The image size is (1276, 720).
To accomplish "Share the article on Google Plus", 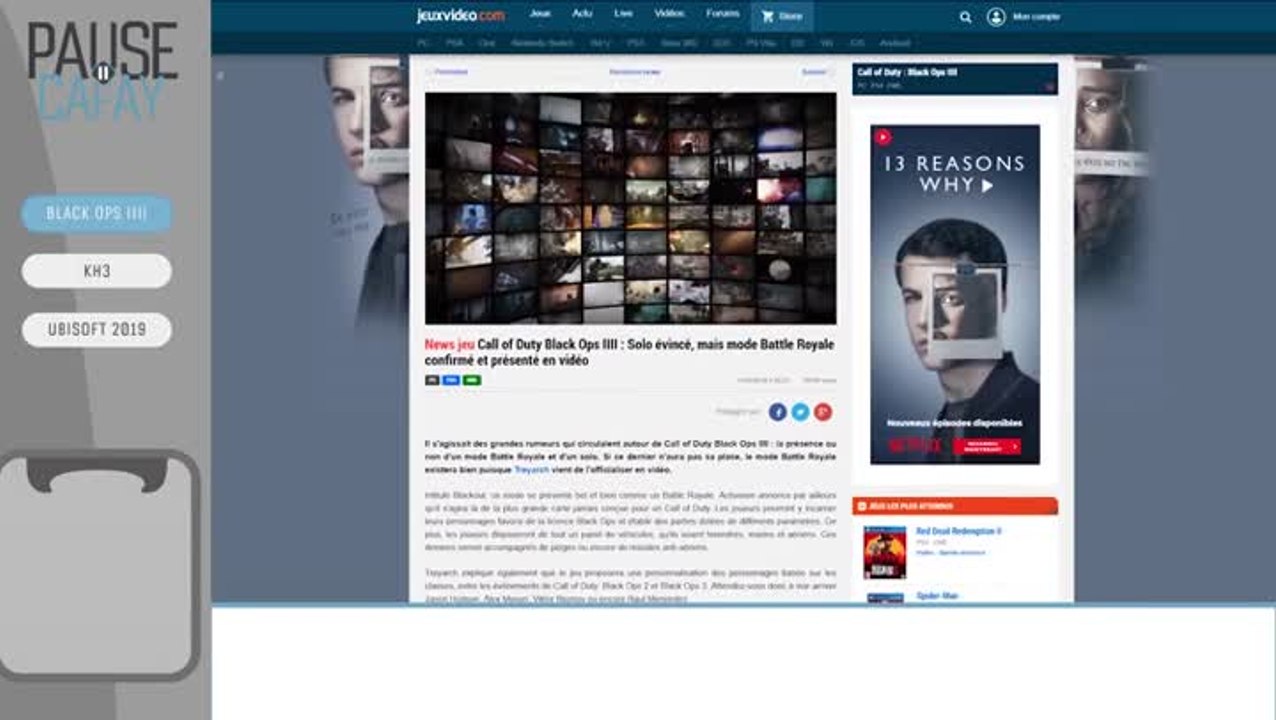I will pos(823,412).
